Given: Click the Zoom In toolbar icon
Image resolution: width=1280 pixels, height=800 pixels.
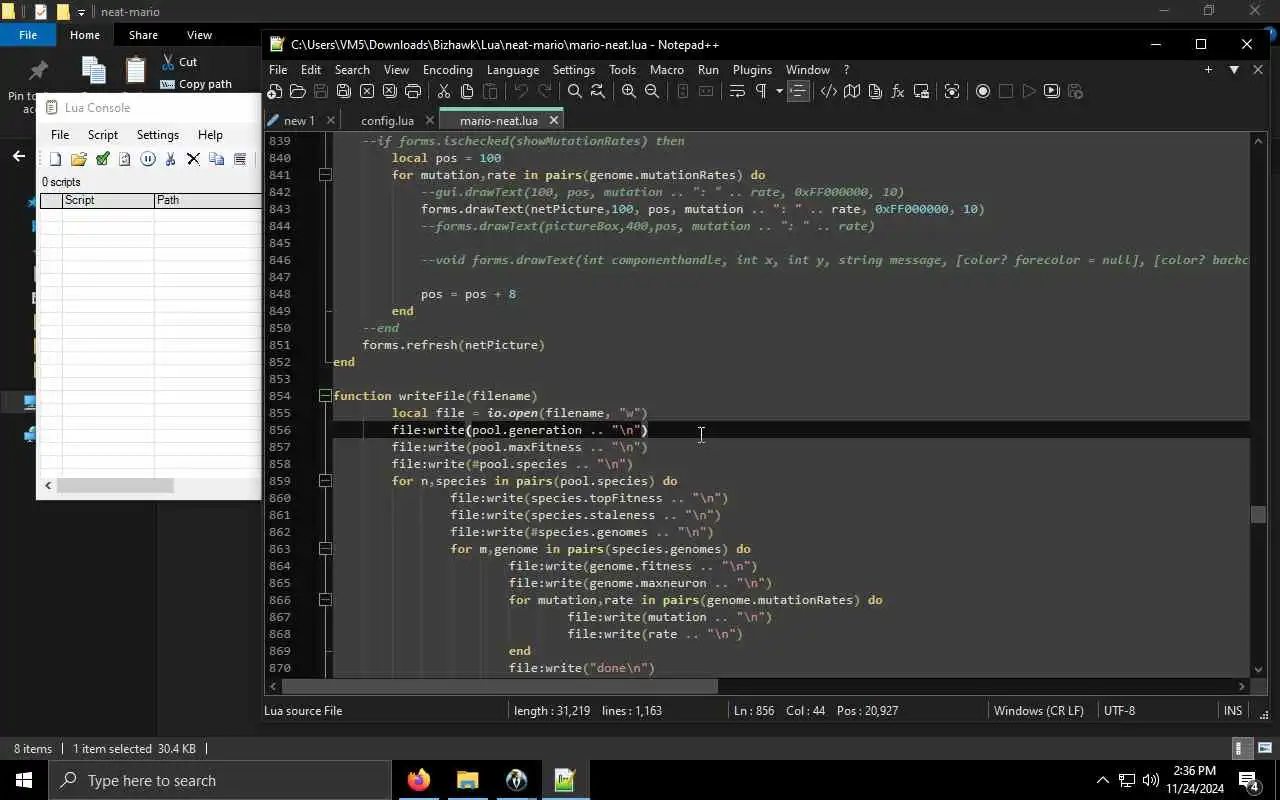Looking at the screenshot, I should (628, 91).
